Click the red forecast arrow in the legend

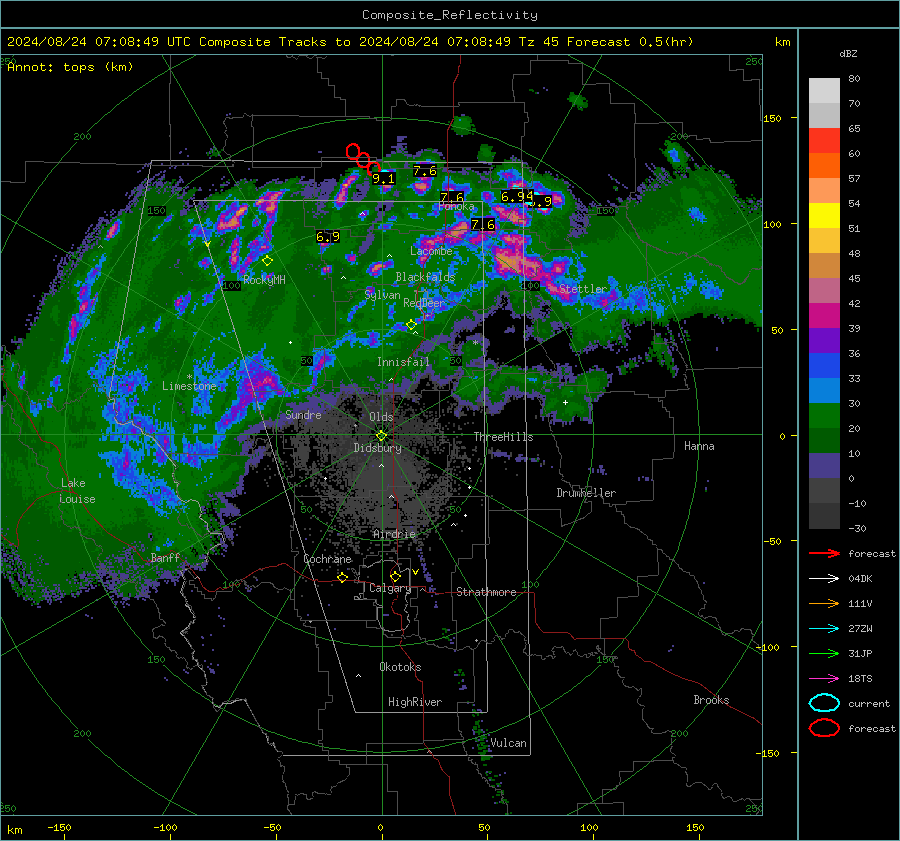824,553
